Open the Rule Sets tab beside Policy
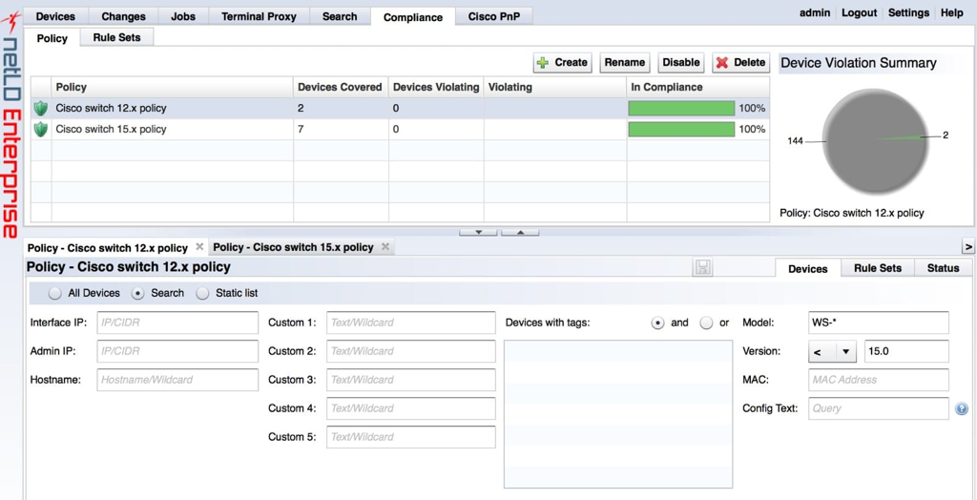 [x=117, y=37]
